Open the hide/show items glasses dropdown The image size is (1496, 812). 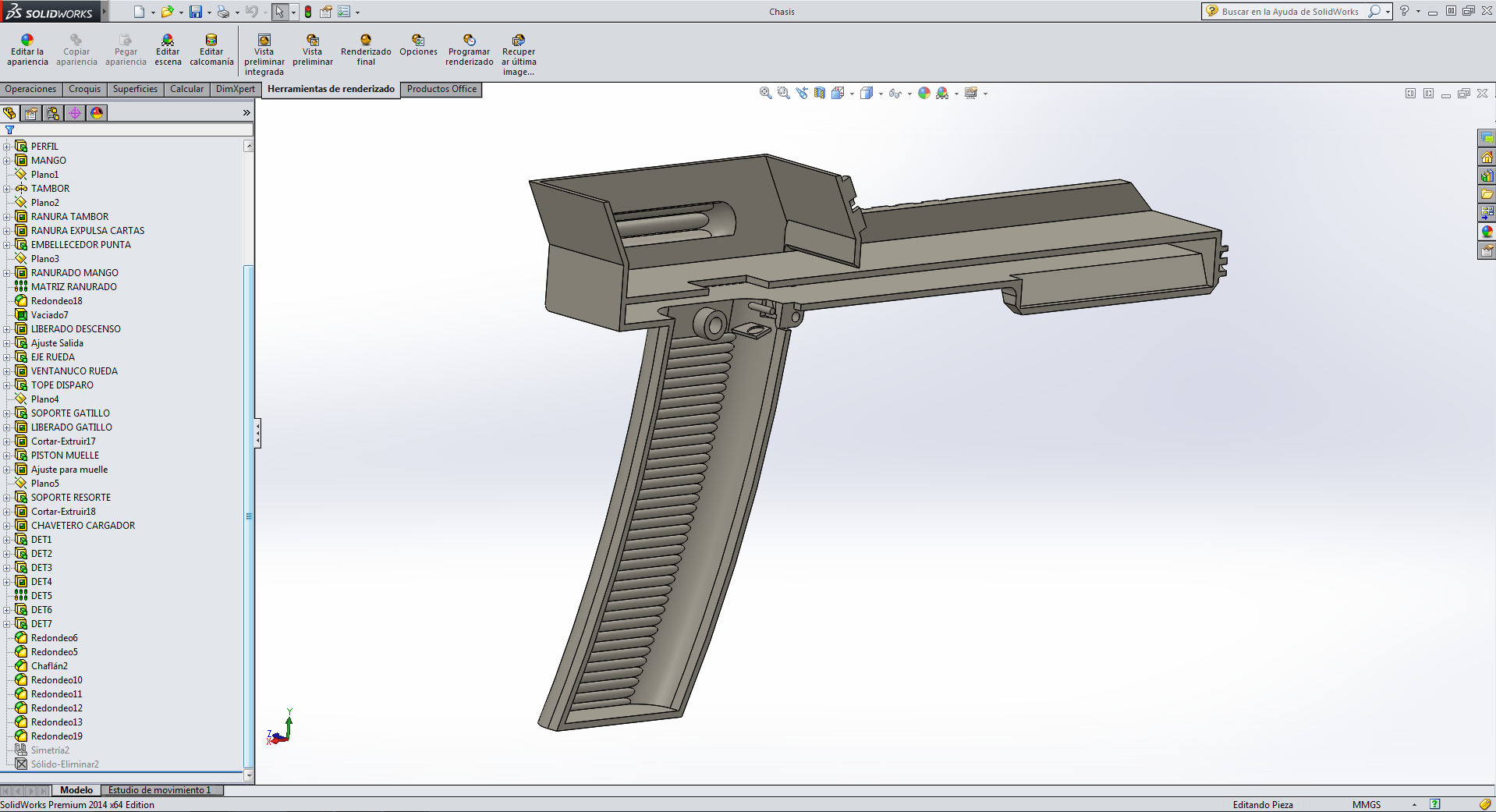909,94
